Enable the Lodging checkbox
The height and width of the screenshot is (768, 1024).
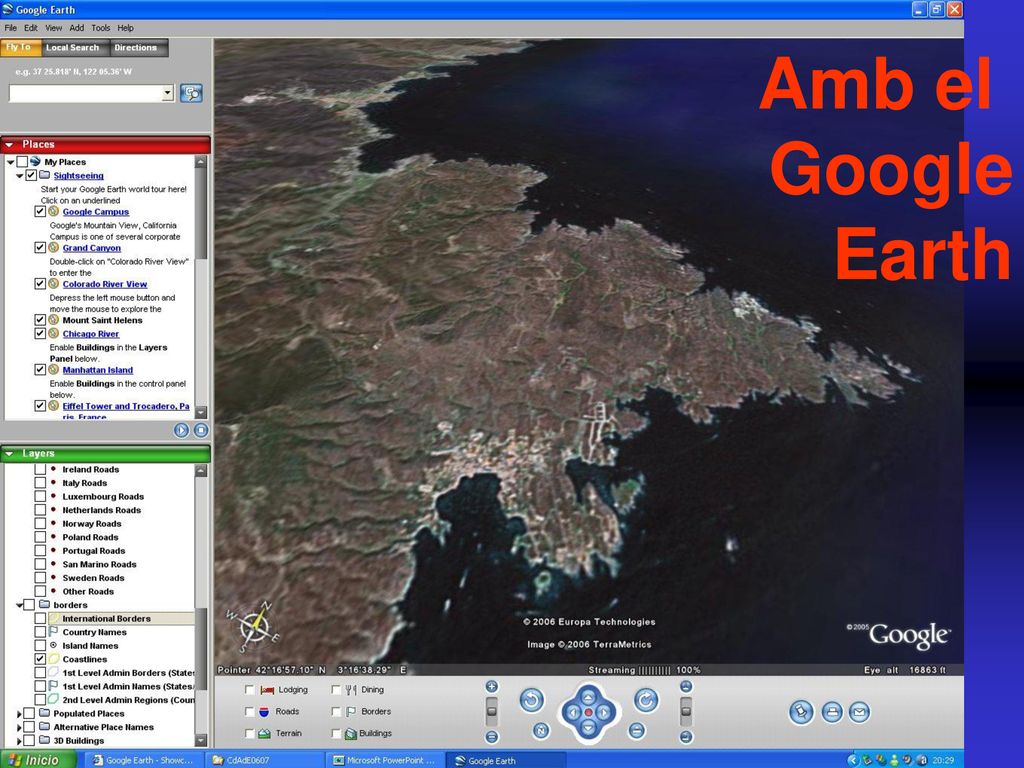249,690
